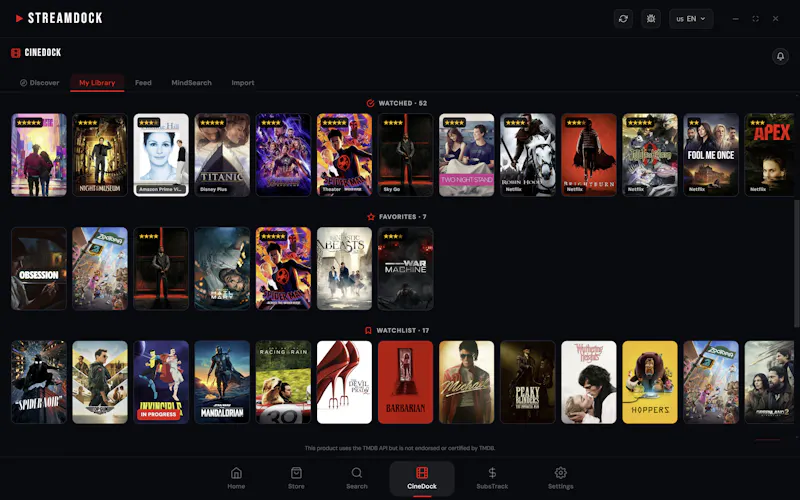The width and height of the screenshot is (800, 500).
Task: Go to Home in bottom navigation
Action: coord(236,478)
